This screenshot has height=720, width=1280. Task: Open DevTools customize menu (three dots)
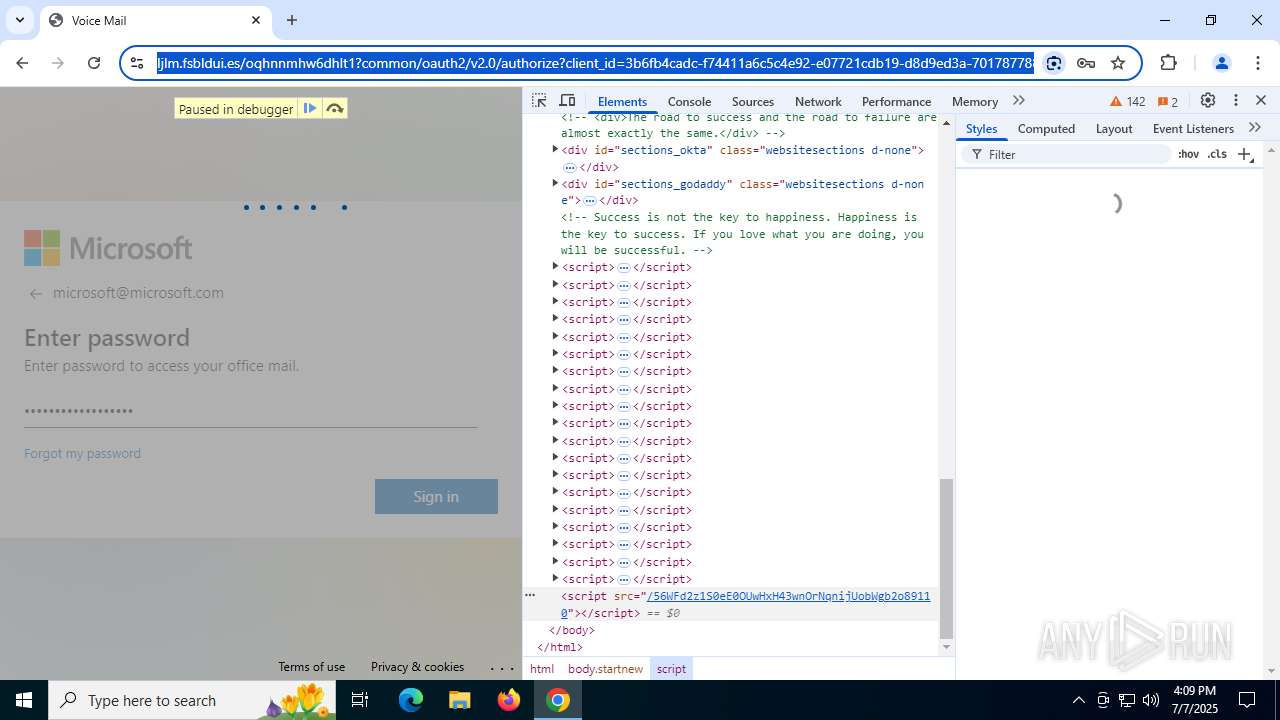[x=1236, y=101]
